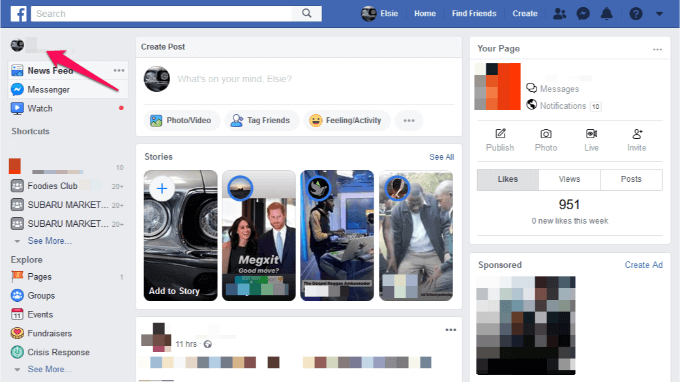Click the Invite person icon
The image size is (680, 382).
[x=637, y=134]
